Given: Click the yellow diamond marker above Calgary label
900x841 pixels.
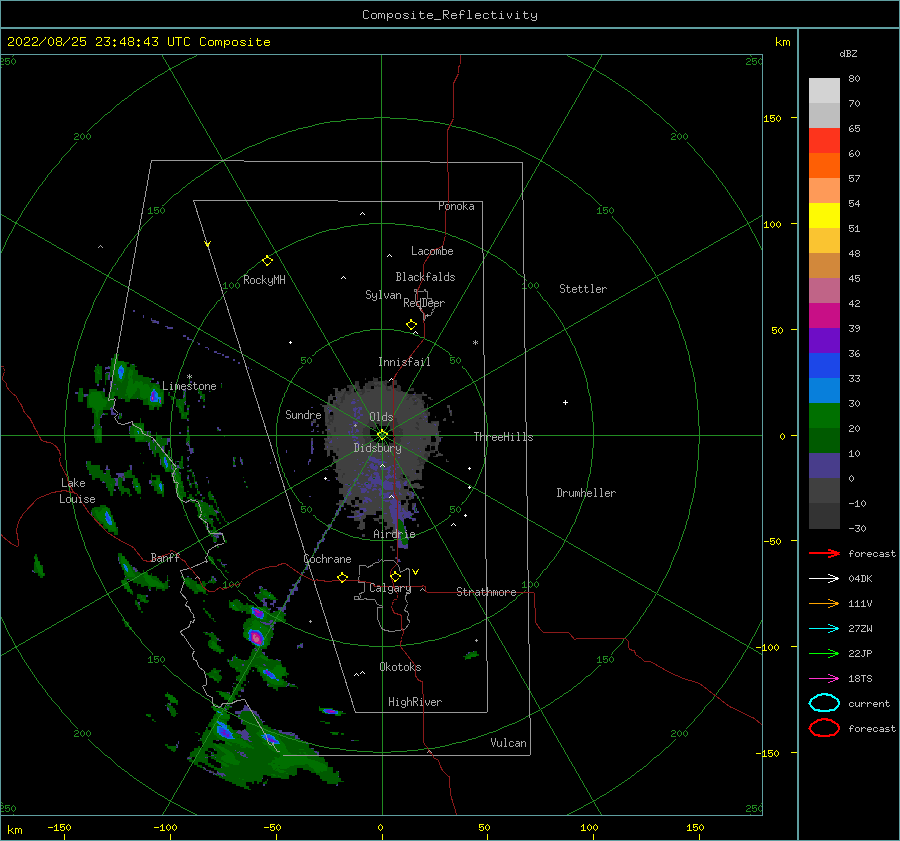Looking at the screenshot, I should 395,576.
